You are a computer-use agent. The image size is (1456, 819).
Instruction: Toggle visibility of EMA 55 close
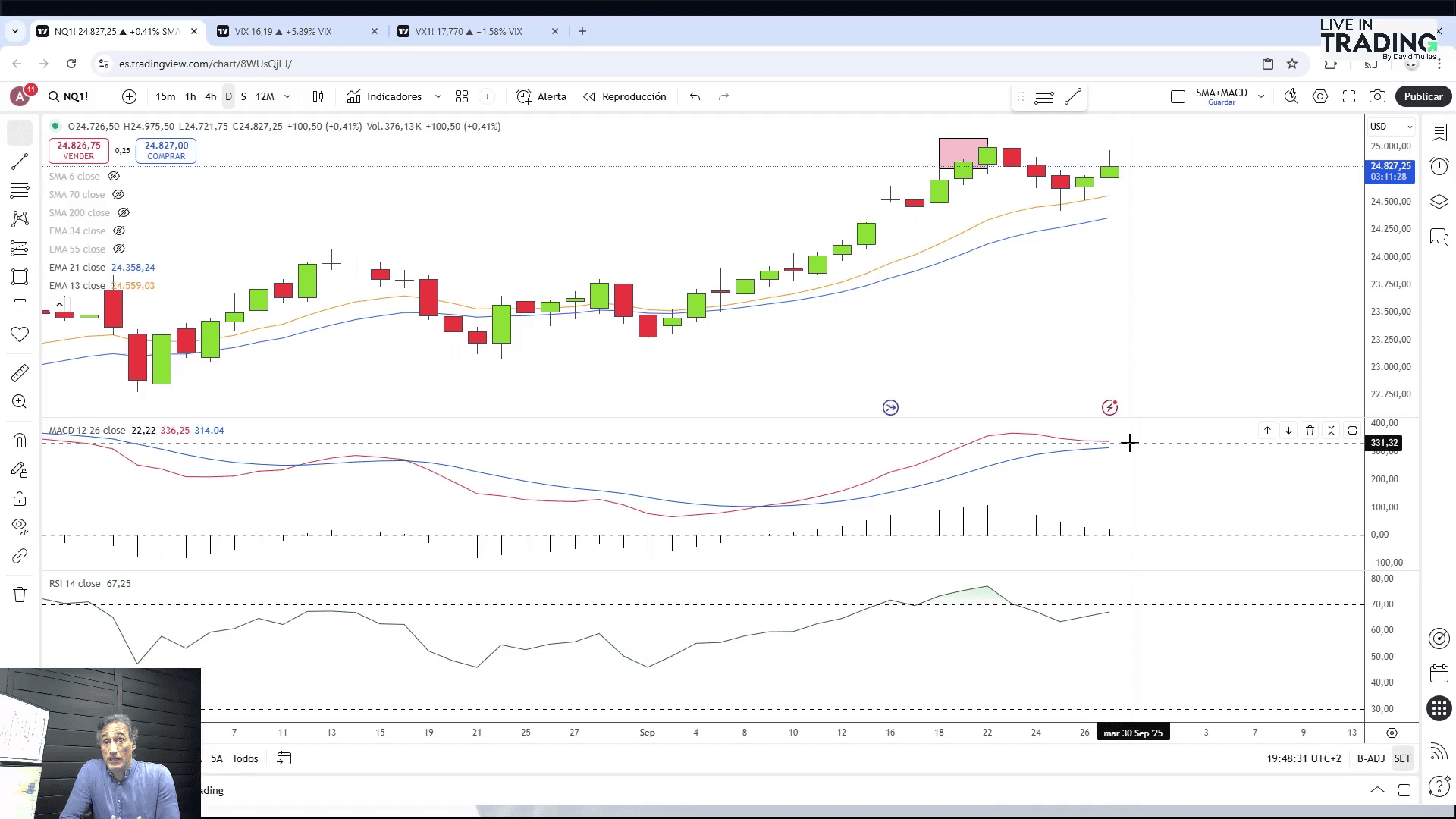pos(119,249)
